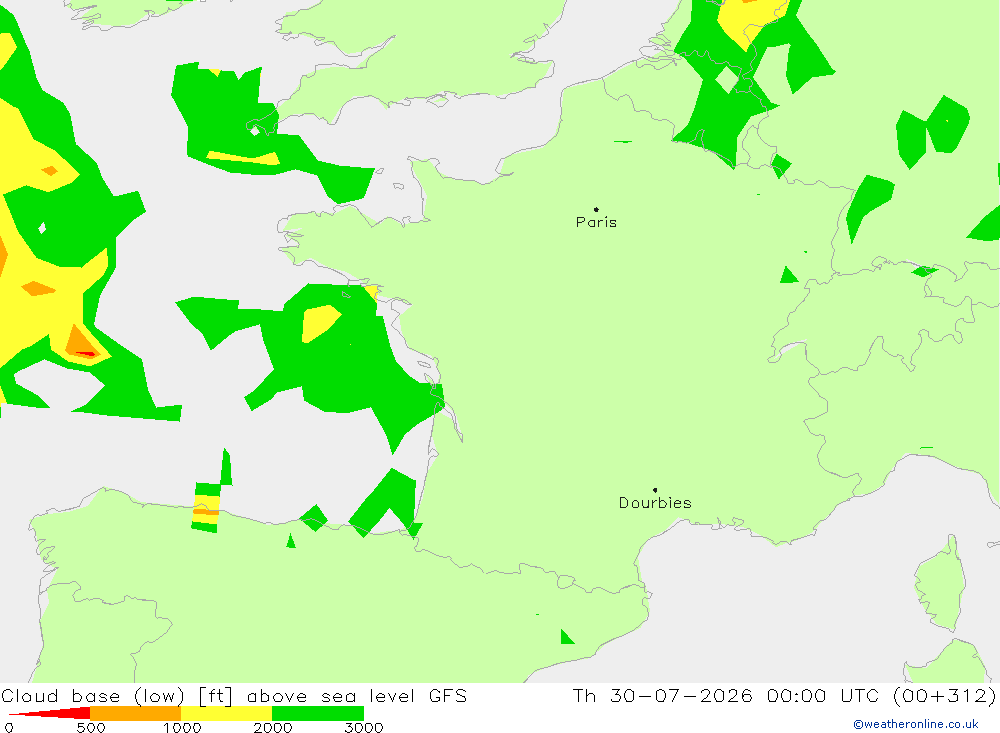Screen dimensions: 1000x733
Task: Click the yellow 1000-2000 legend segment
Action: 226,713
